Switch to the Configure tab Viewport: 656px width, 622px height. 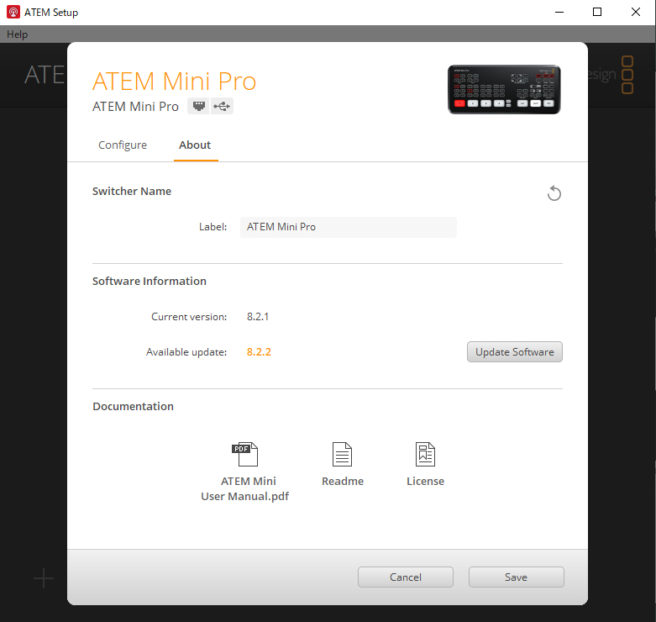[x=123, y=145]
